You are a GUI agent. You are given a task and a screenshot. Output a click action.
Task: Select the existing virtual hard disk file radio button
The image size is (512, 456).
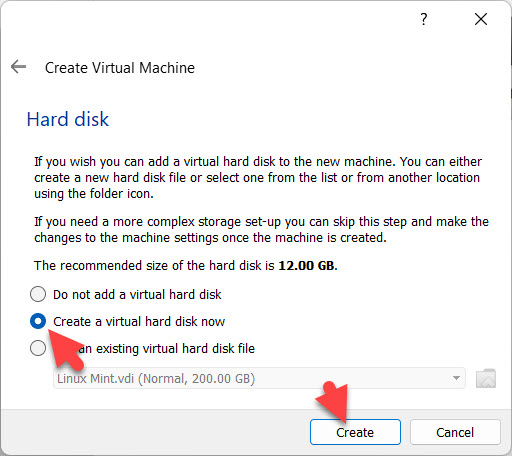click(38, 348)
